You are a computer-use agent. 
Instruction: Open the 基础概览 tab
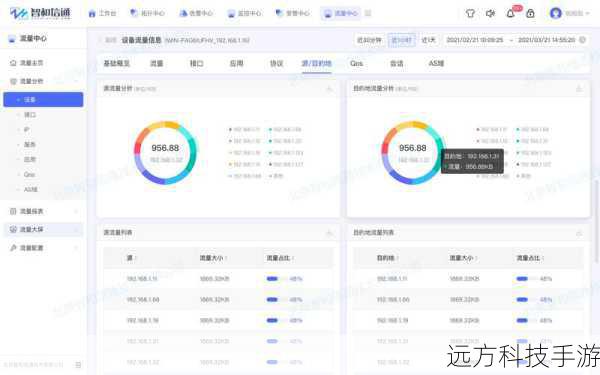pyautogui.click(x=117, y=64)
